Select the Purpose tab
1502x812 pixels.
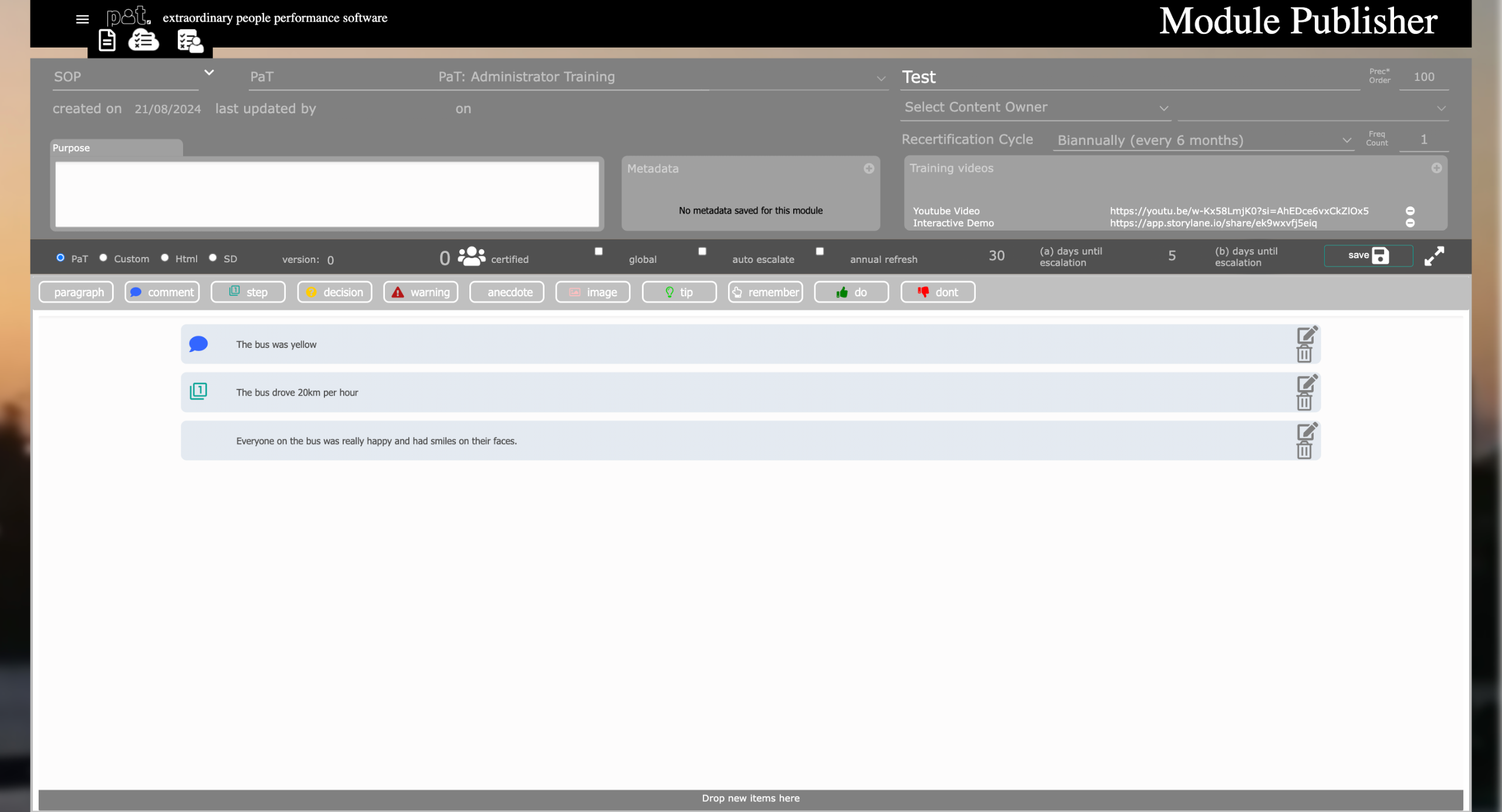116,148
